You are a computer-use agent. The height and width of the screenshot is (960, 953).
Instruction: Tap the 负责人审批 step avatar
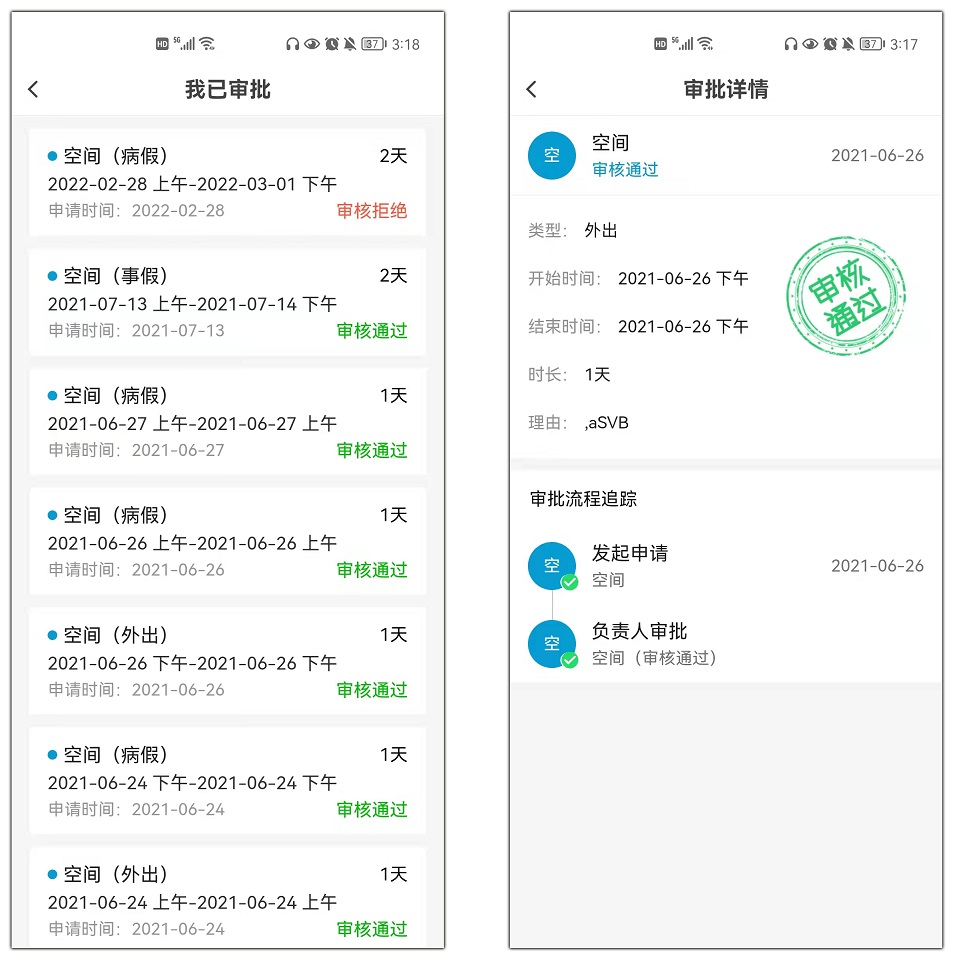click(552, 644)
